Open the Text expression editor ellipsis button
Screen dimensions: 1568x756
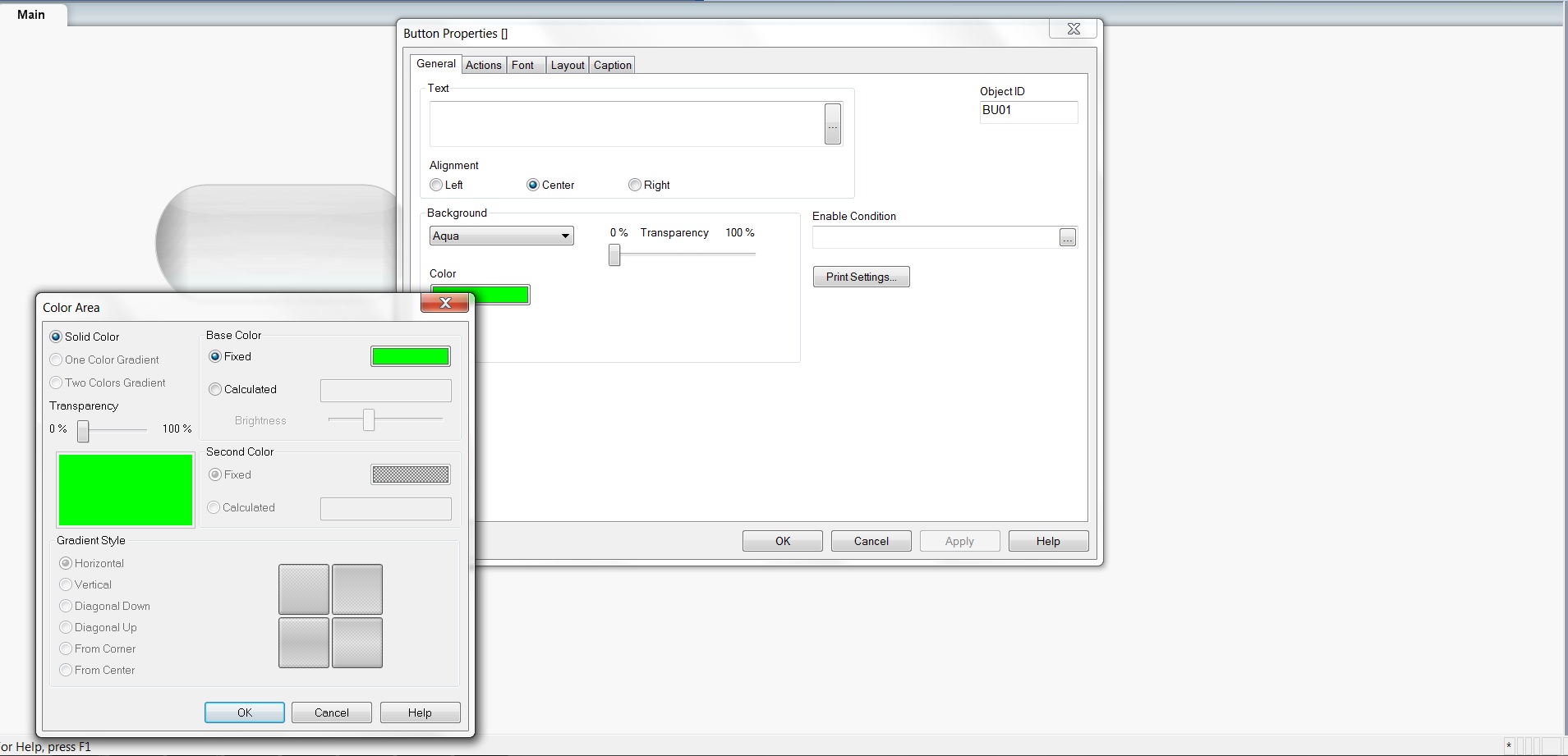click(833, 124)
